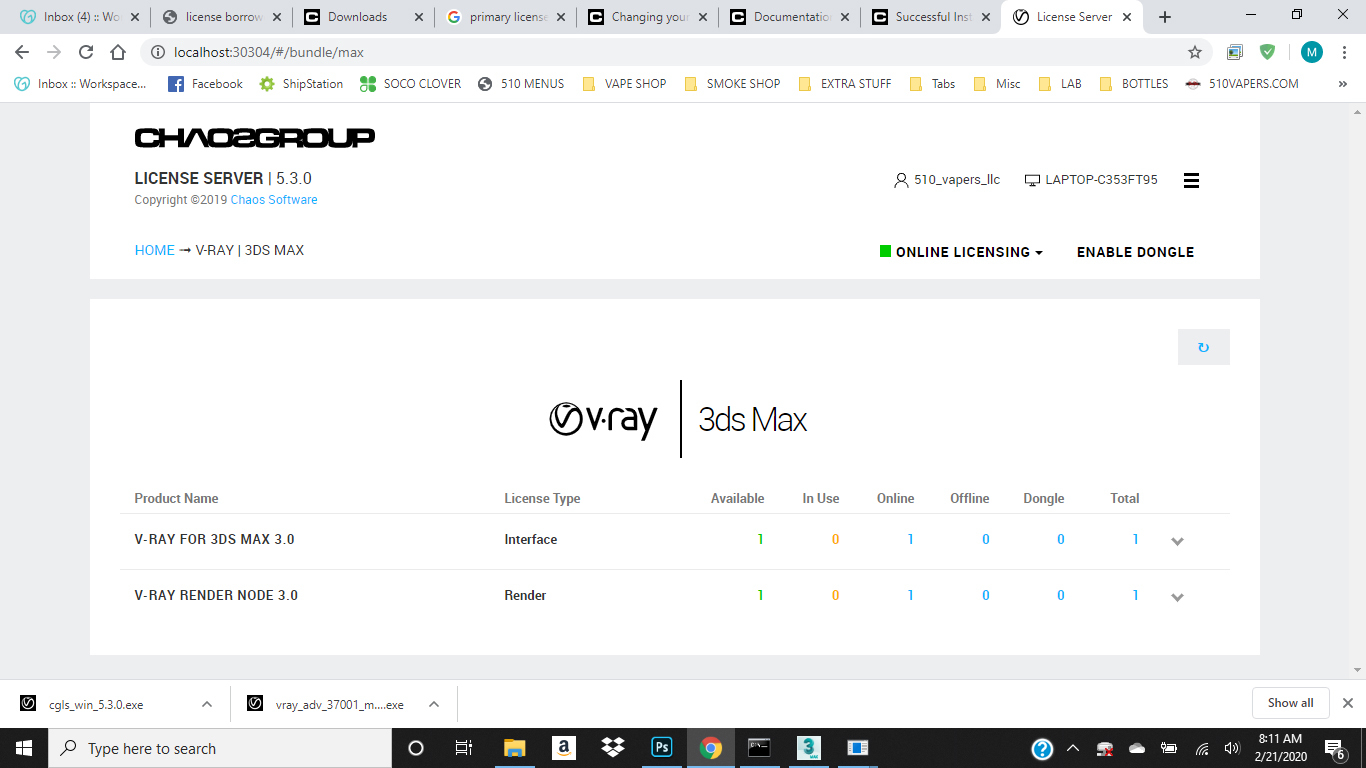Open options for cgls_win_5.3.0.exe download

[207, 704]
